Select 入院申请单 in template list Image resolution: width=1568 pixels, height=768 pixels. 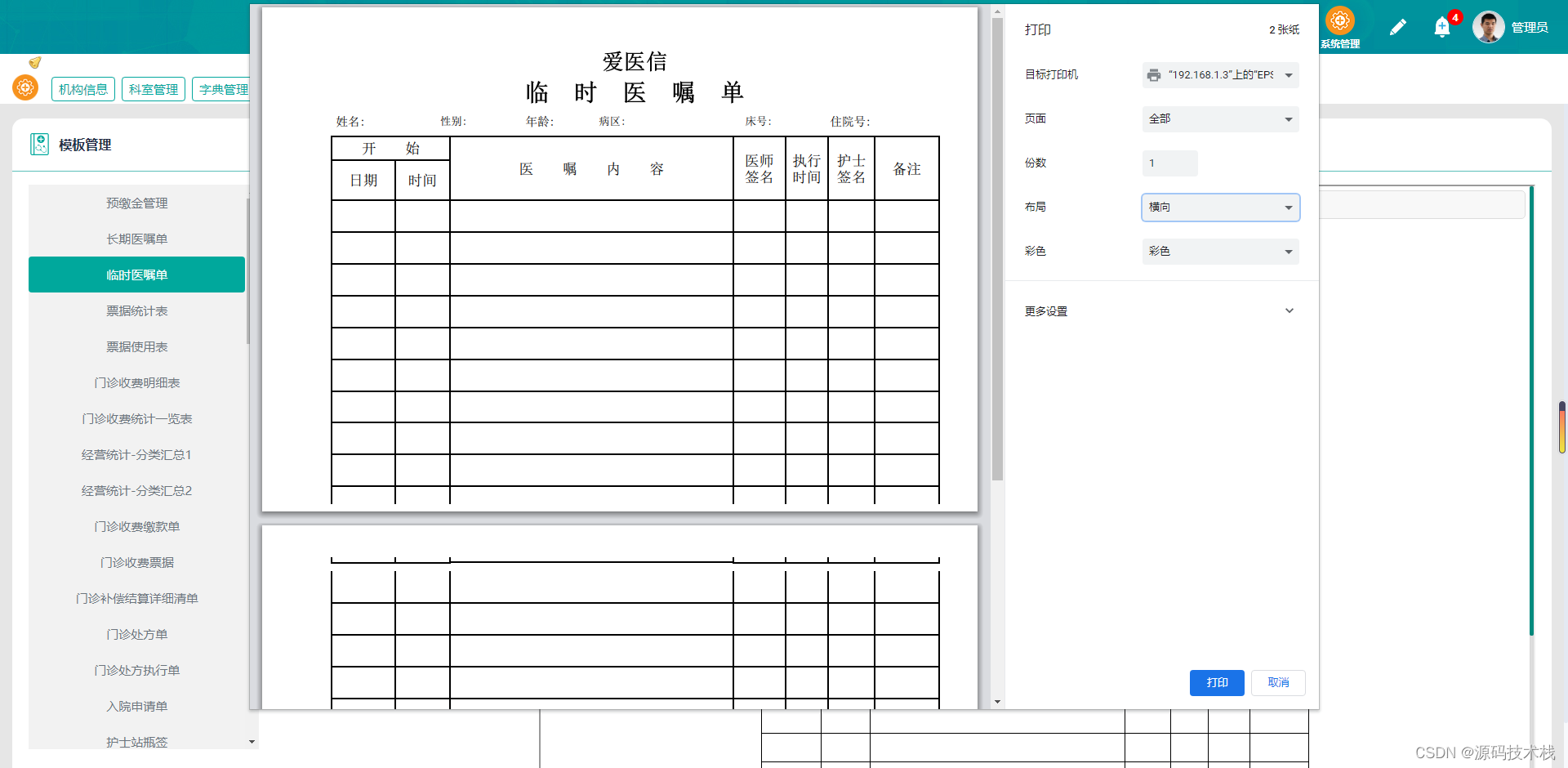136,707
